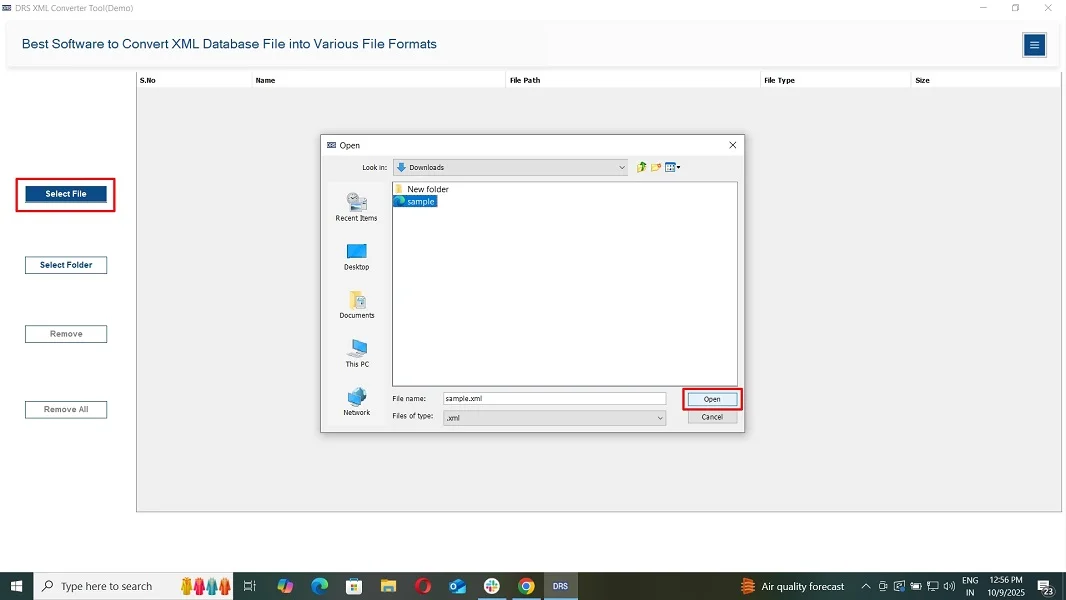Expand the view menu dropdown arrow
This screenshot has height=600, width=1066.
[x=679, y=168]
